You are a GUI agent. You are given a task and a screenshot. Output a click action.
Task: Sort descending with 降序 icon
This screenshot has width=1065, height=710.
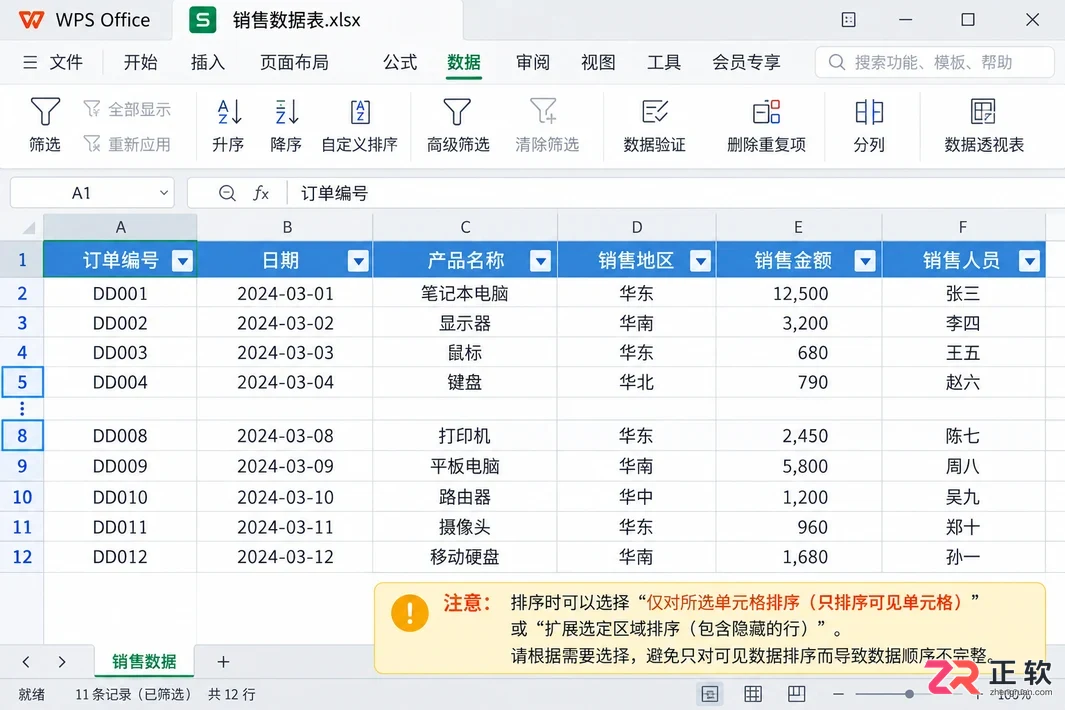pos(286,112)
